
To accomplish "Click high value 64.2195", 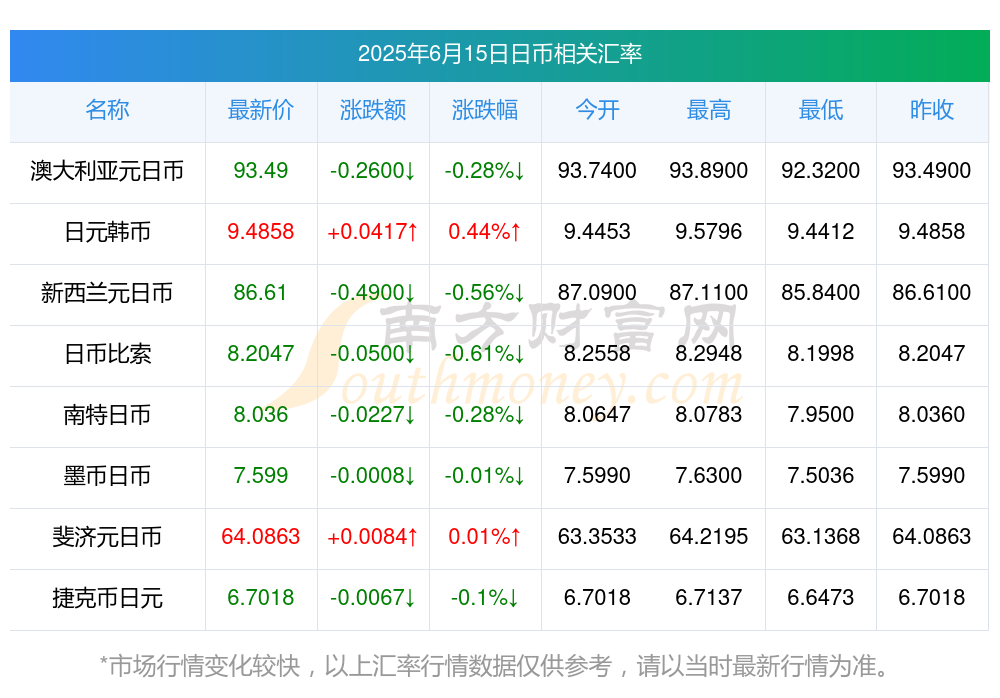I will pyautogui.click(x=709, y=536).
